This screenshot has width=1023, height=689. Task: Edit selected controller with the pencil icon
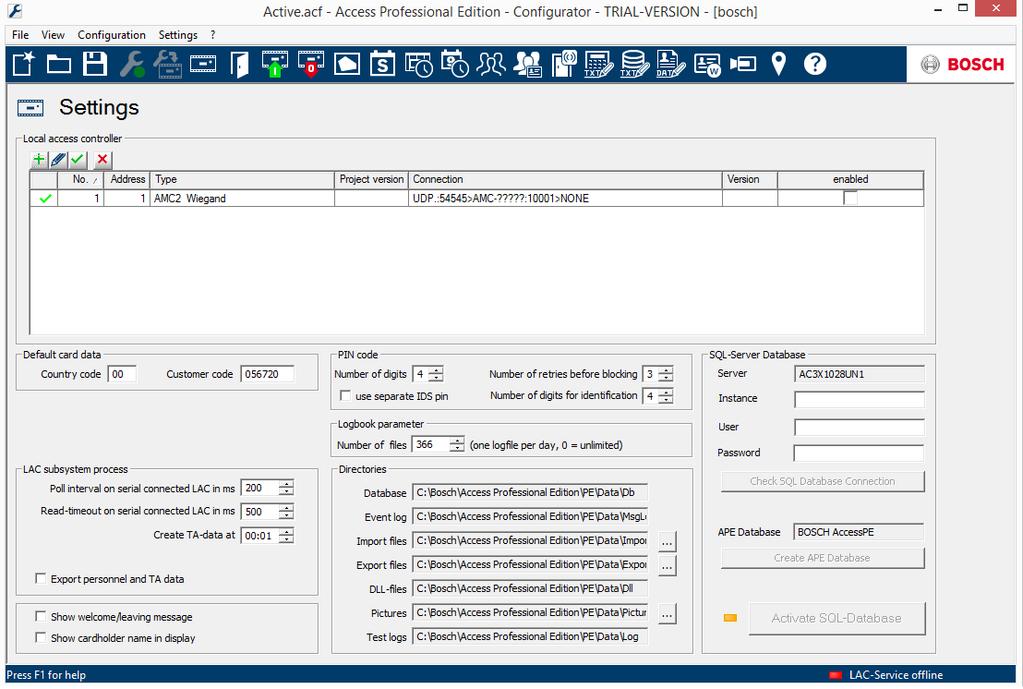59,159
